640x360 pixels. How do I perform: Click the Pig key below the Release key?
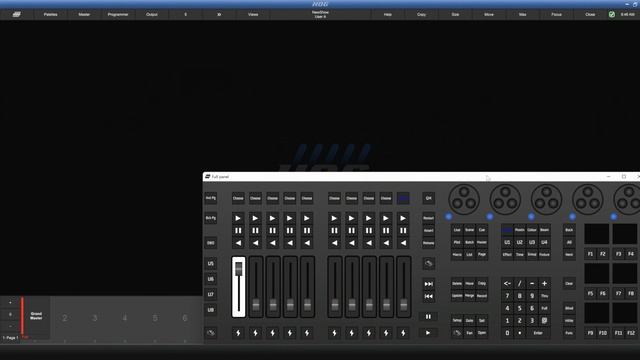click(x=429, y=264)
